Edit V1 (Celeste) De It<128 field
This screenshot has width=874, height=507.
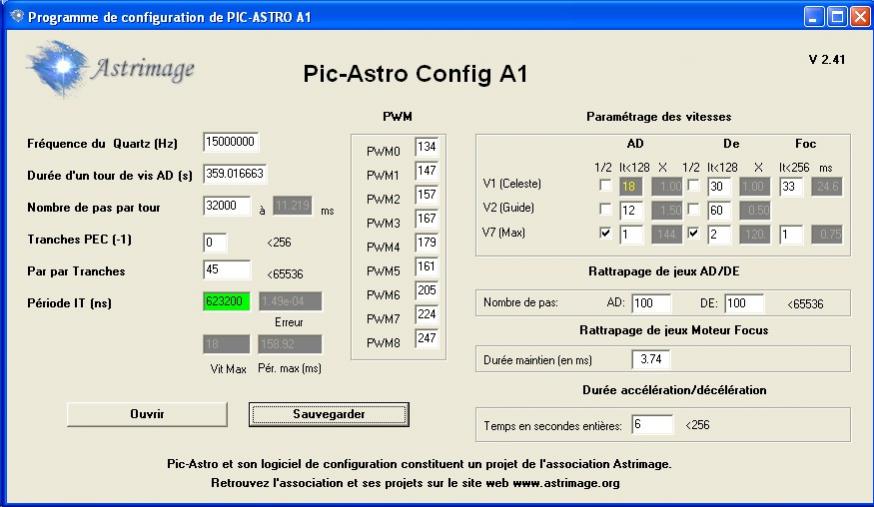tap(719, 187)
